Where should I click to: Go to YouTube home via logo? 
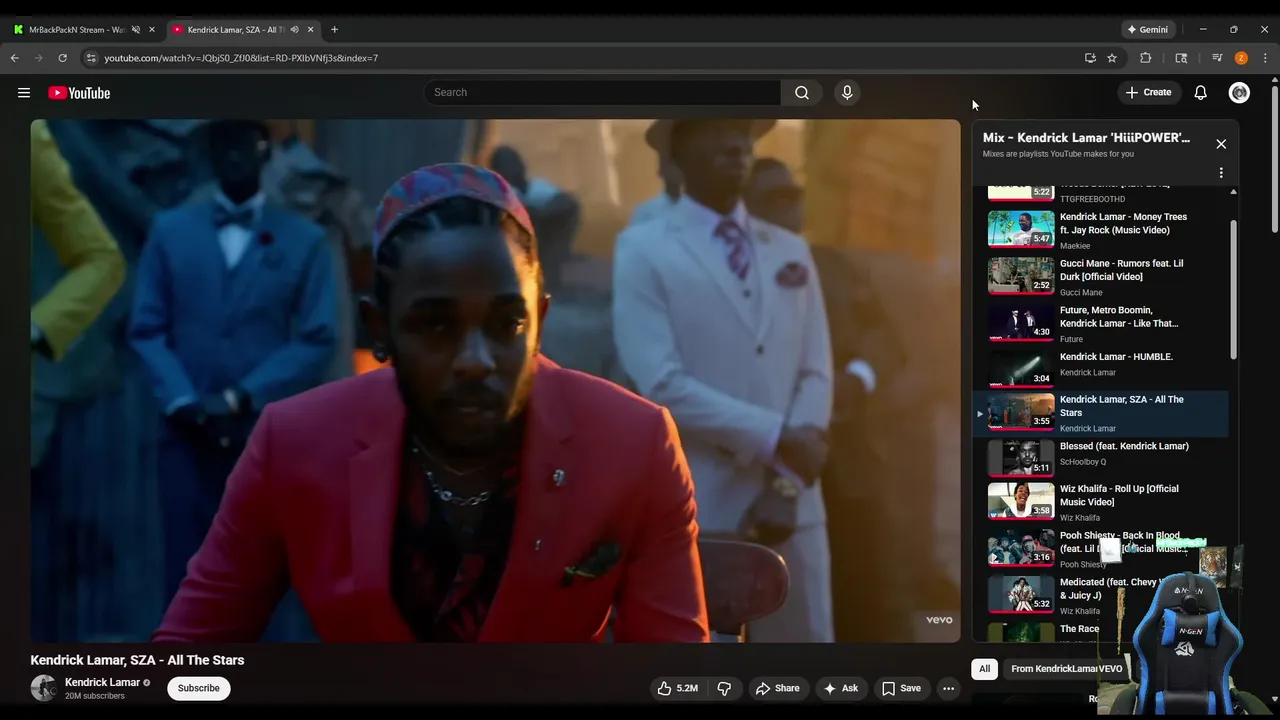point(79,93)
